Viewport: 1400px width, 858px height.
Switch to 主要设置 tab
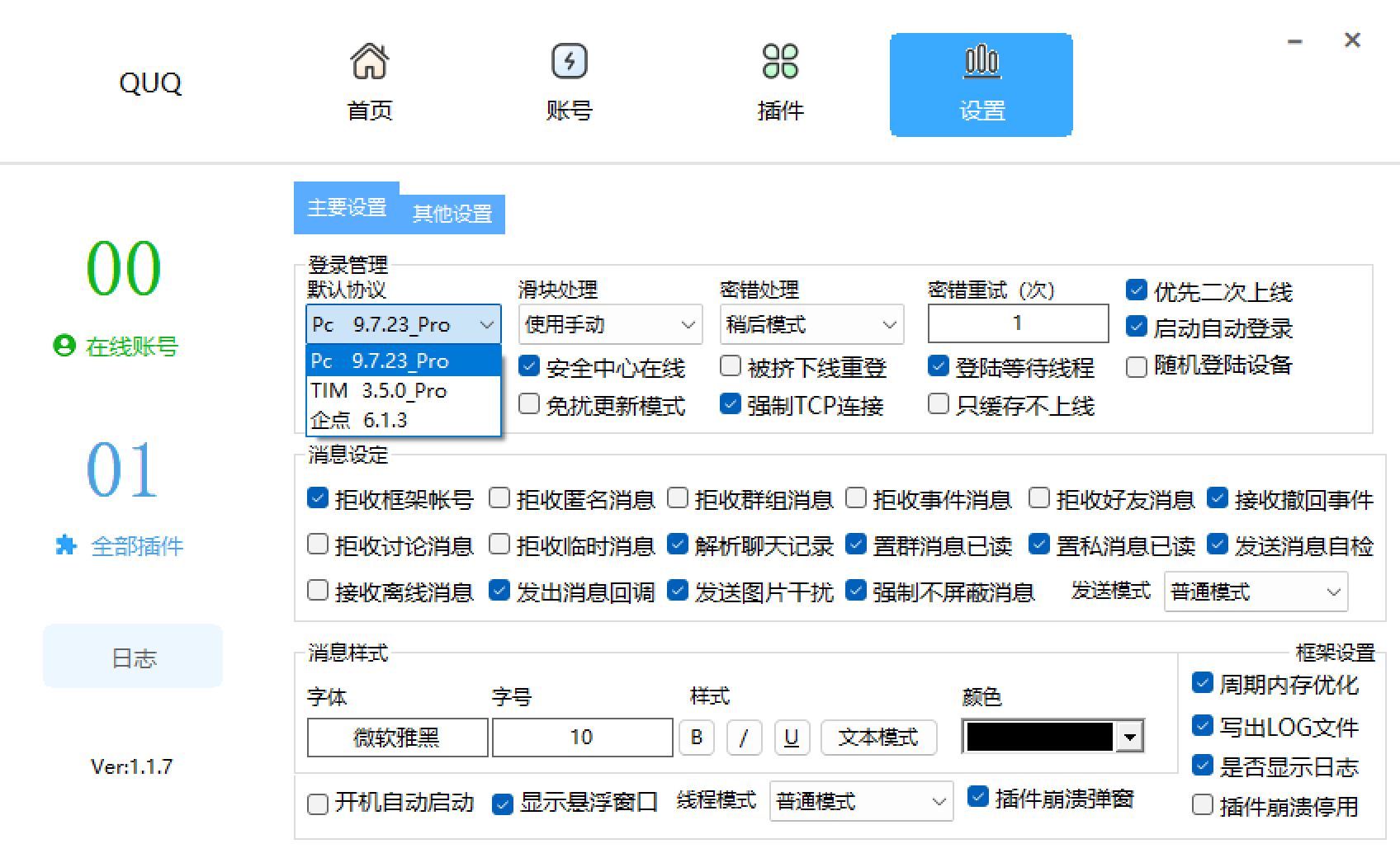347,208
